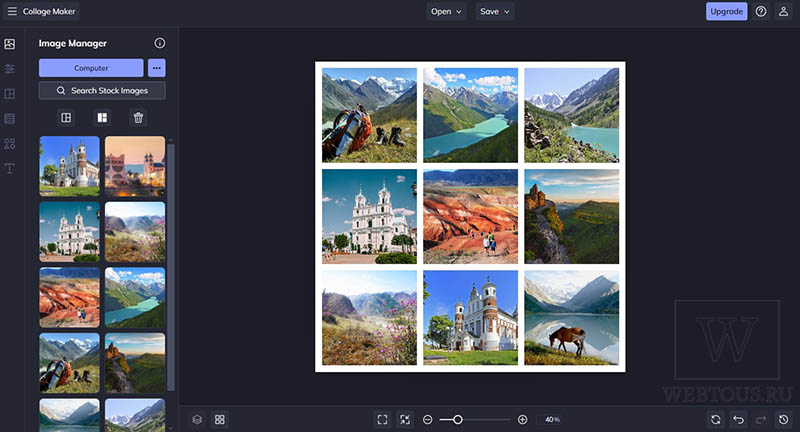Click the undo arrow icon
The height and width of the screenshot is (432, 800).
(x=738, y=419)
